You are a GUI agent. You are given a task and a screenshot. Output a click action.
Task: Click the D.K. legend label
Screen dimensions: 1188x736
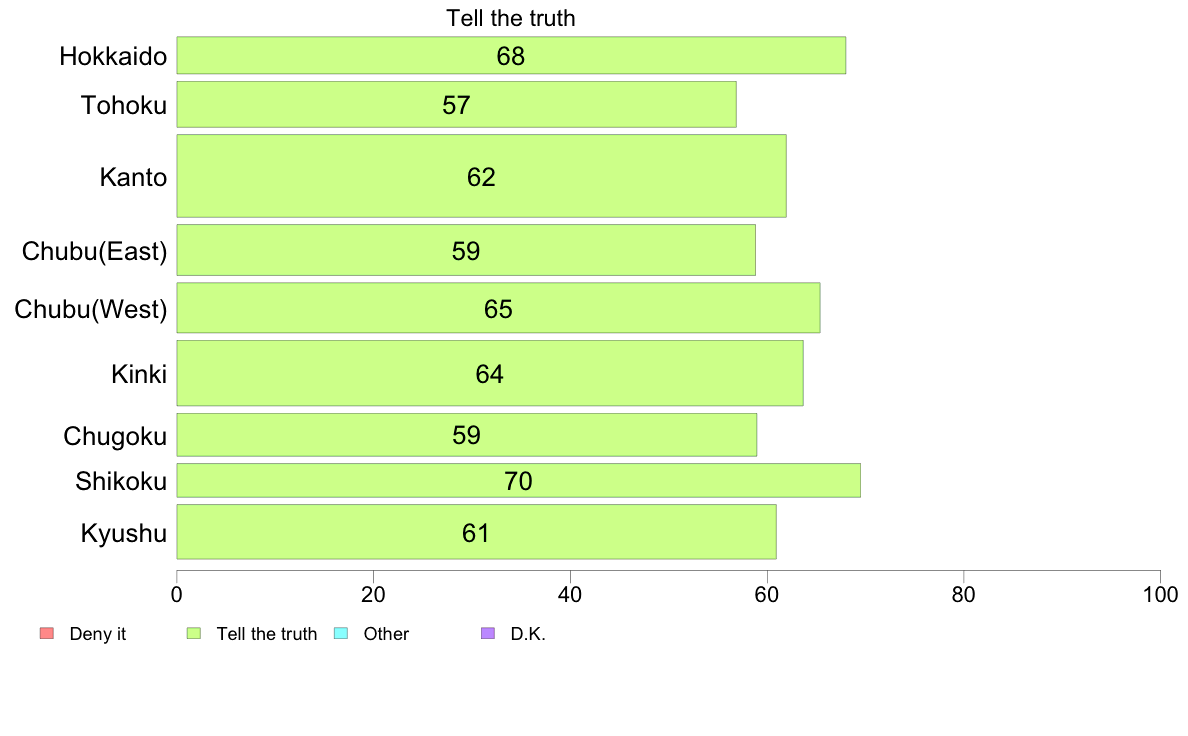click(x=528, y=634)
